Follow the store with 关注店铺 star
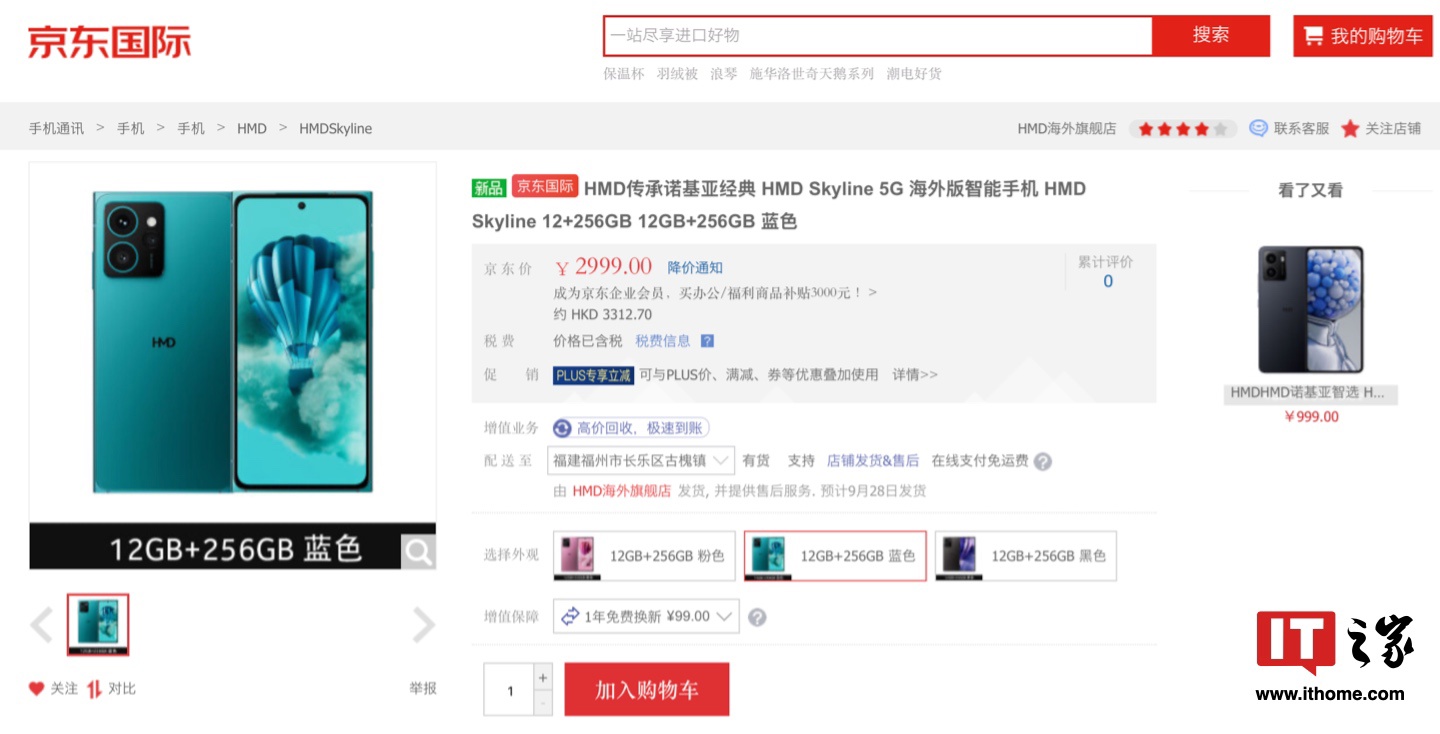The width and height of the screenshot is (1440, 734). pyautogui.click(x=1380, y=128)
